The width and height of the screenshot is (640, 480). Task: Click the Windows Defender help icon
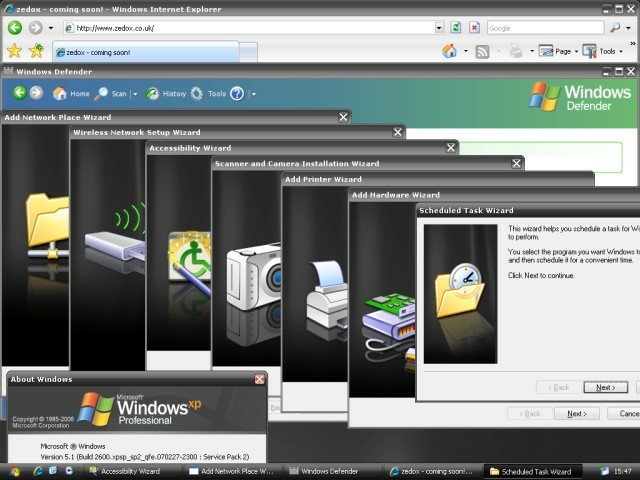click(x=237, y=93)
